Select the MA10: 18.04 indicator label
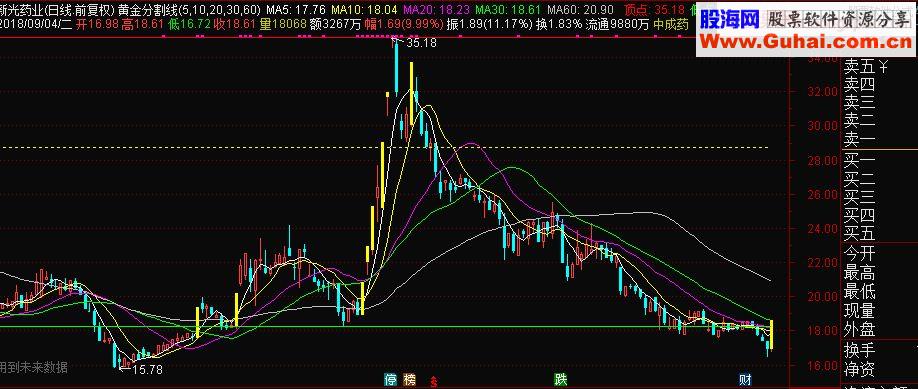The height and width of the screenshot is (389, 918). 364,9
